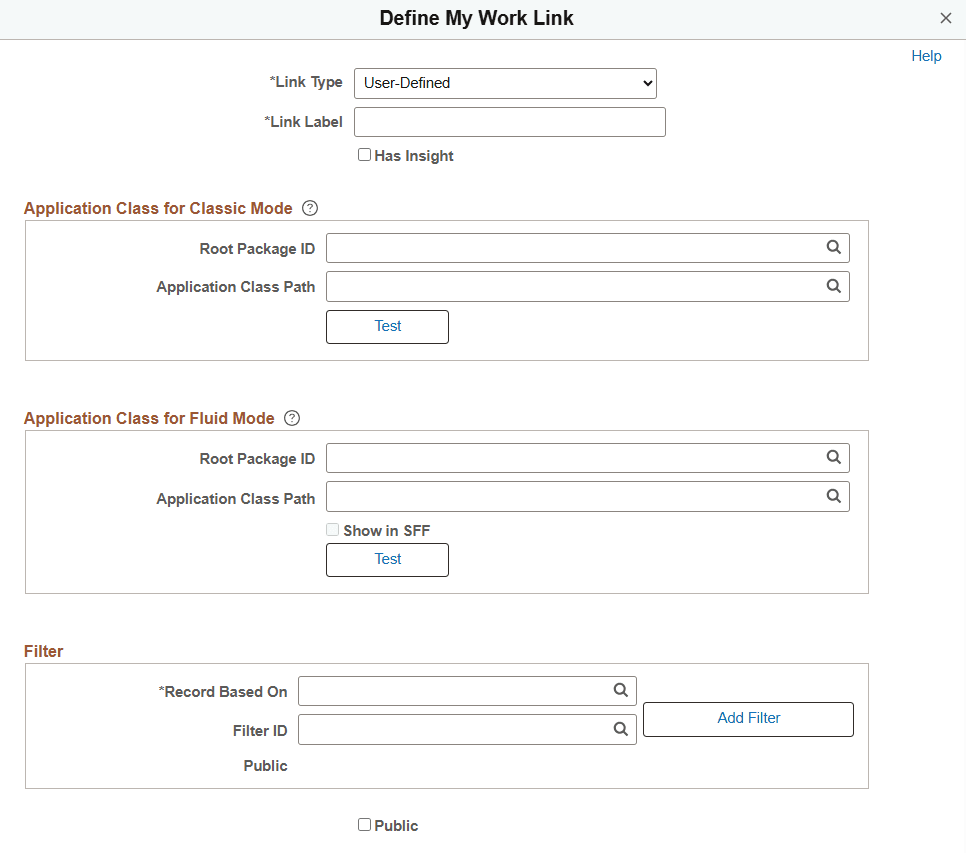The height and width of the screenshot is (853, 966).
Task: Click inside the Link Label input field
Action: tap(509, 121)
